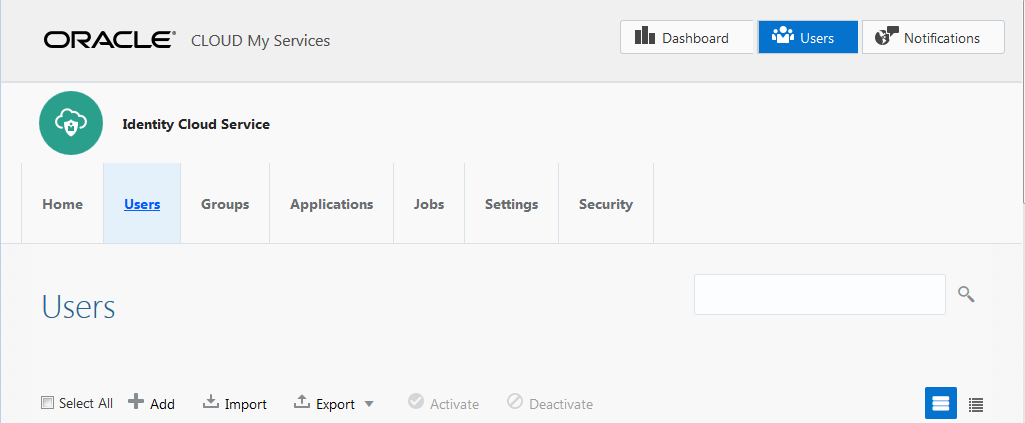Click the magnifier search icon
Viewport: 1025px width, 423px height.
[966, 294]
